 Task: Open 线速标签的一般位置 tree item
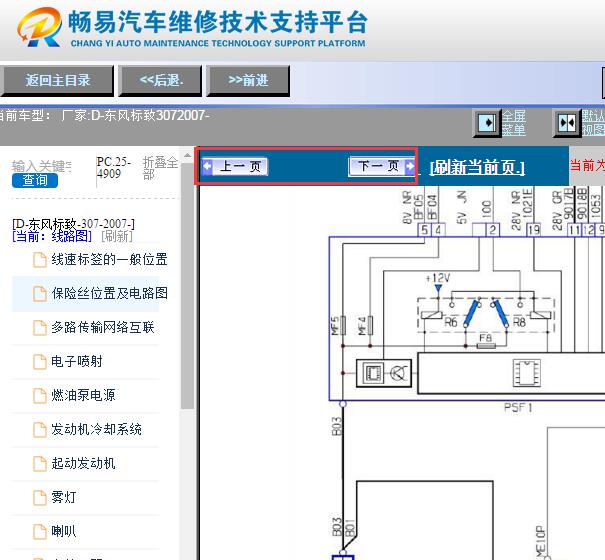point(109,259)
